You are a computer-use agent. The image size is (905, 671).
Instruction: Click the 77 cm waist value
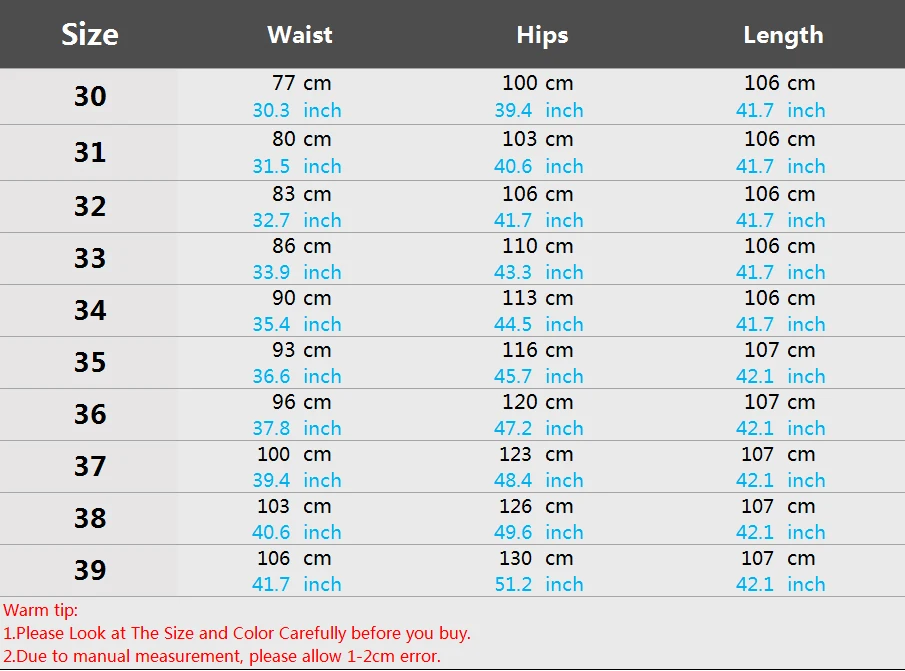click(x=302, y=83)
